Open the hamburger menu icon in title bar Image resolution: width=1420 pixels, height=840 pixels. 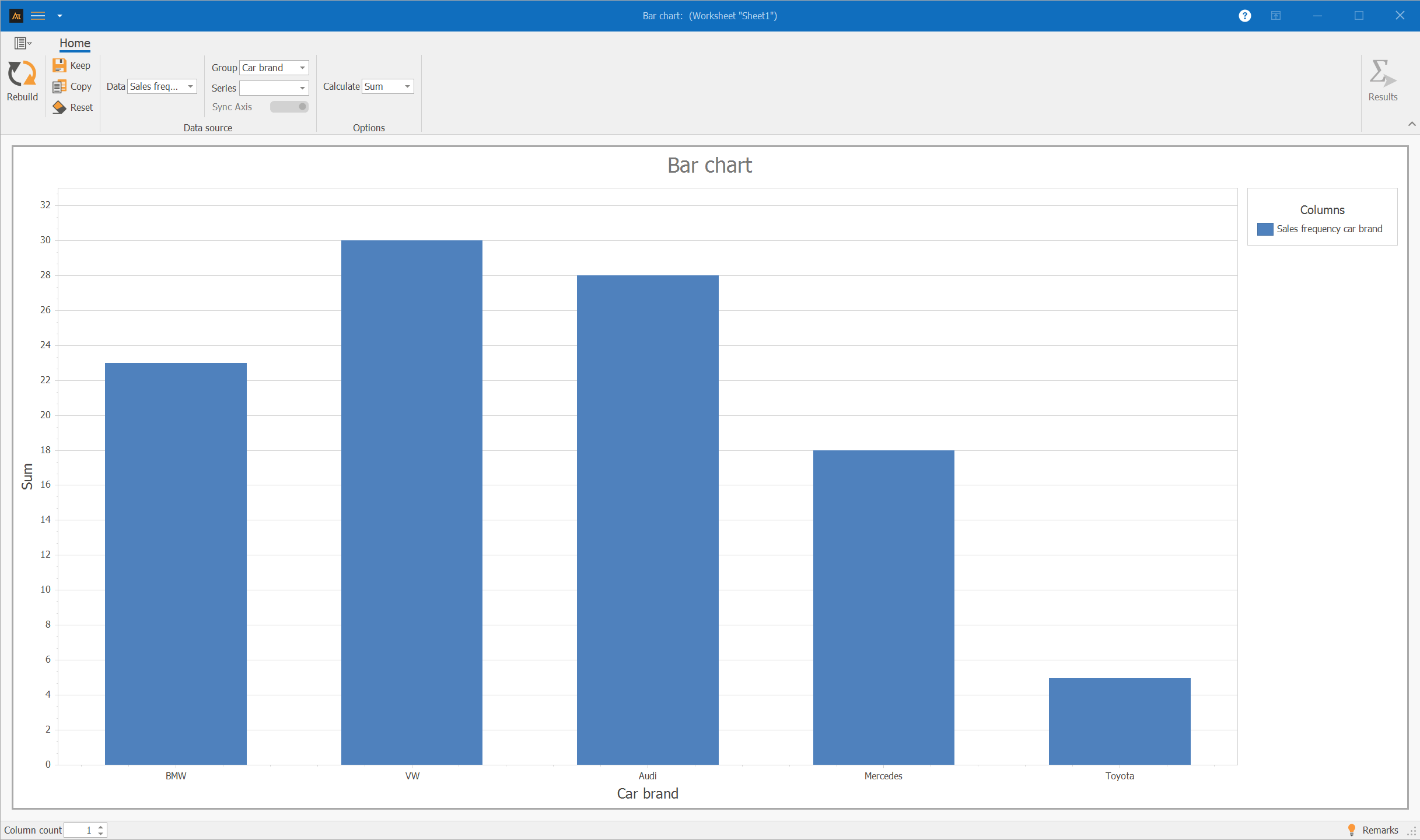coord(38,16)
